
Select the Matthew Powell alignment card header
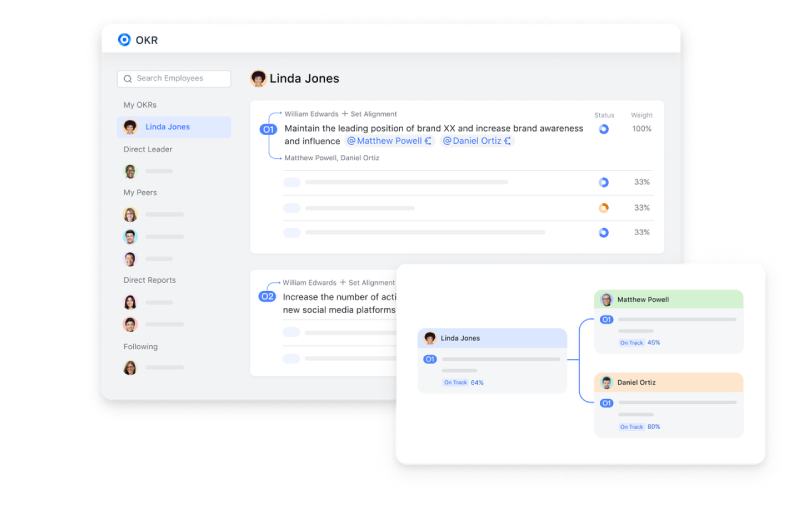(x=668, y=299)
